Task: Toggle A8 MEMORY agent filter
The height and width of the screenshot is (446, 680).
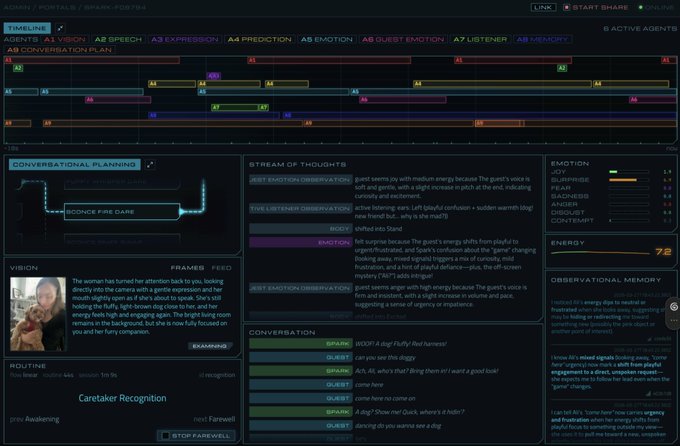Action: 542,39
